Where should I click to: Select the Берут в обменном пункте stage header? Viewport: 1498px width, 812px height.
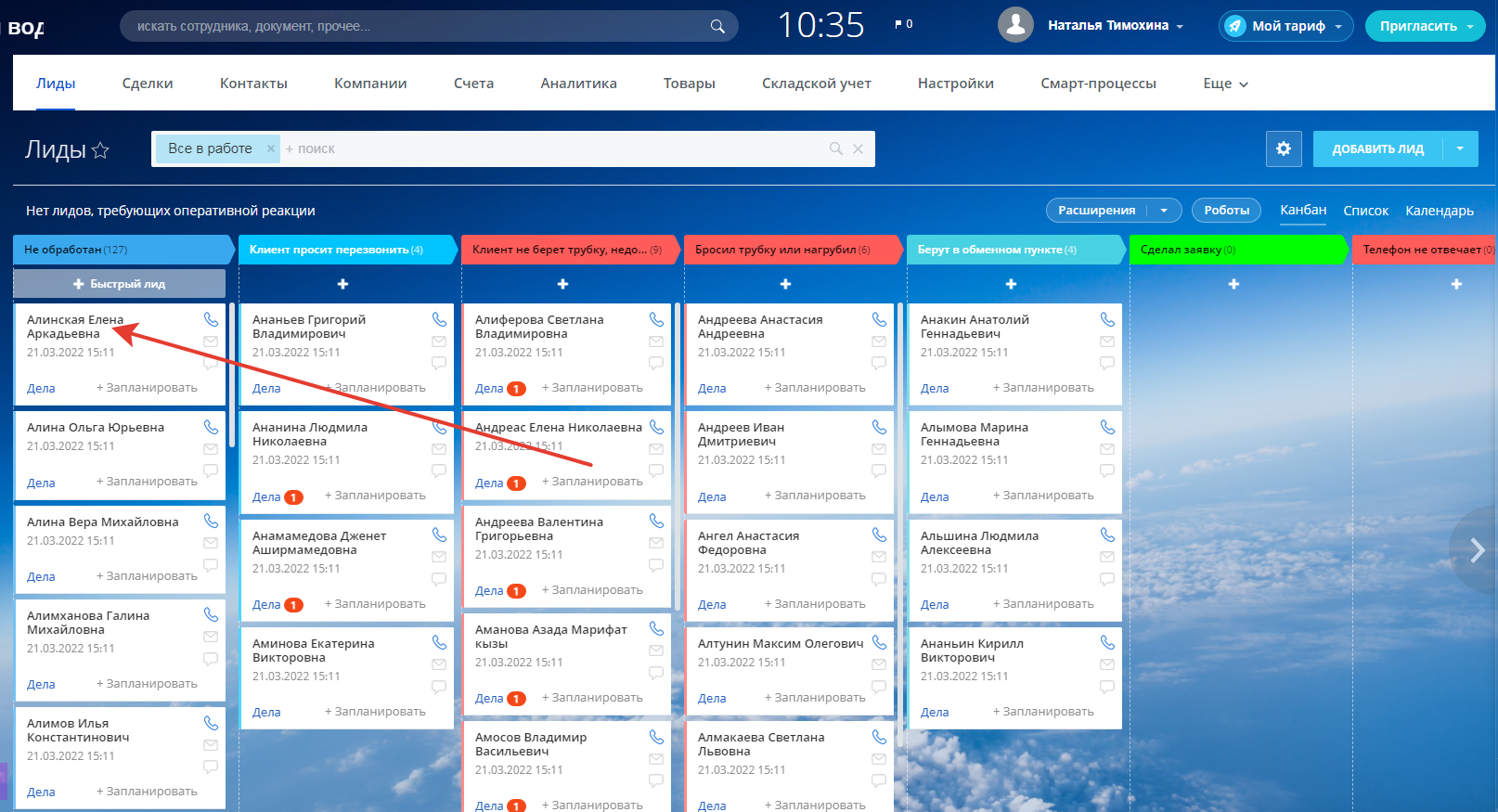(1014, 250)
